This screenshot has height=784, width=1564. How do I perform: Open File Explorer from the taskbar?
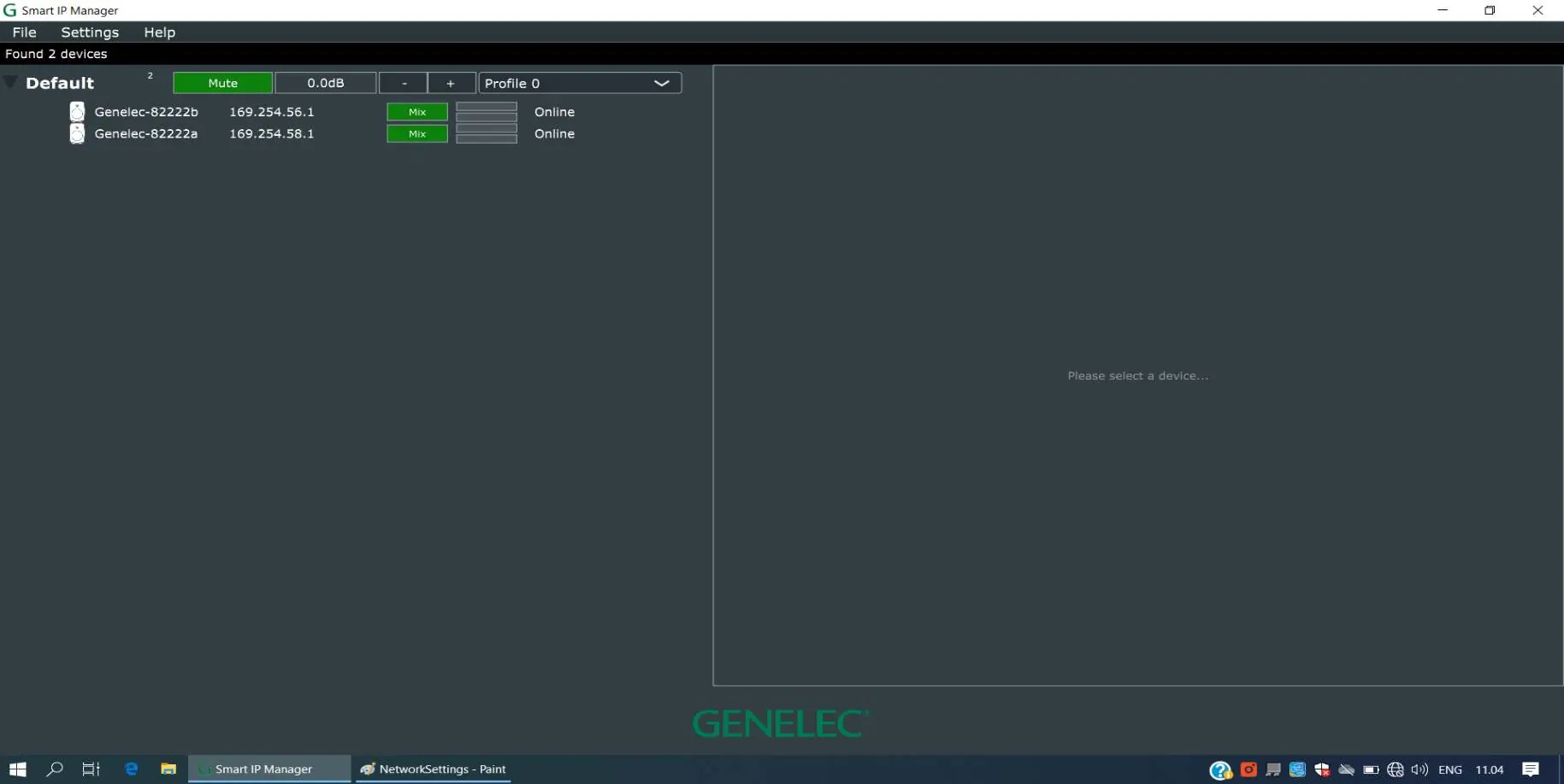coord(168,769)
